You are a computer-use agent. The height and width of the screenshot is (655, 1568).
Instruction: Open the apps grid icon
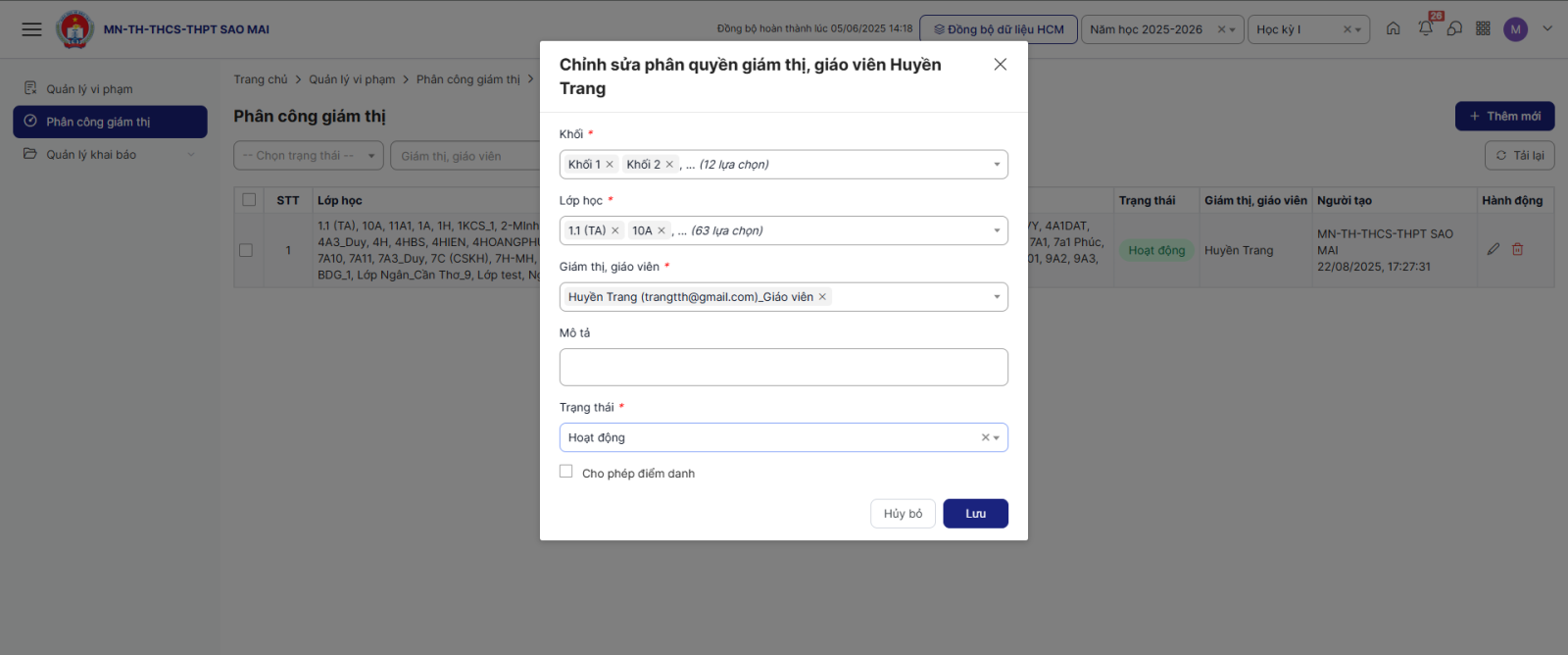point(1483,28)
